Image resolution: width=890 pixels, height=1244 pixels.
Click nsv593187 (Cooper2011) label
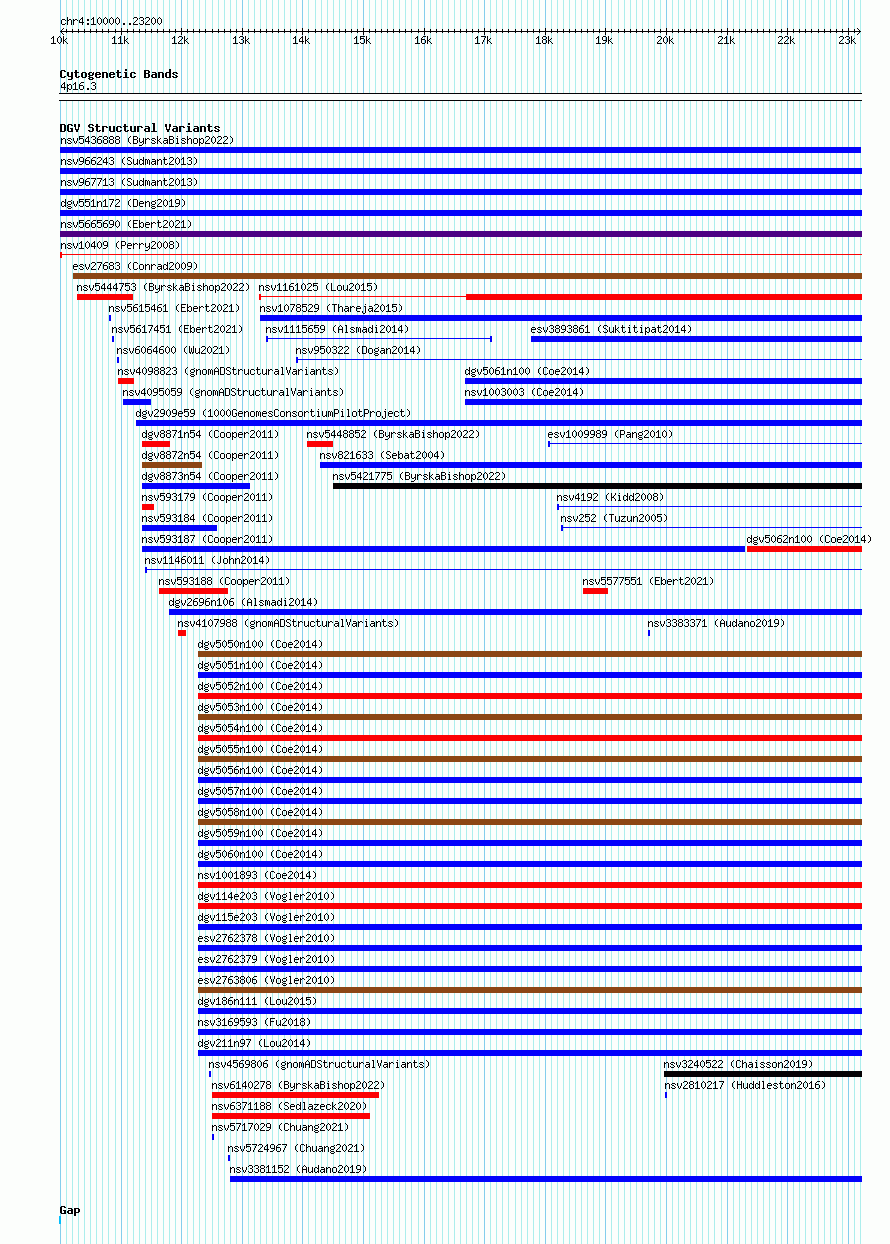(x=207, y=539)
